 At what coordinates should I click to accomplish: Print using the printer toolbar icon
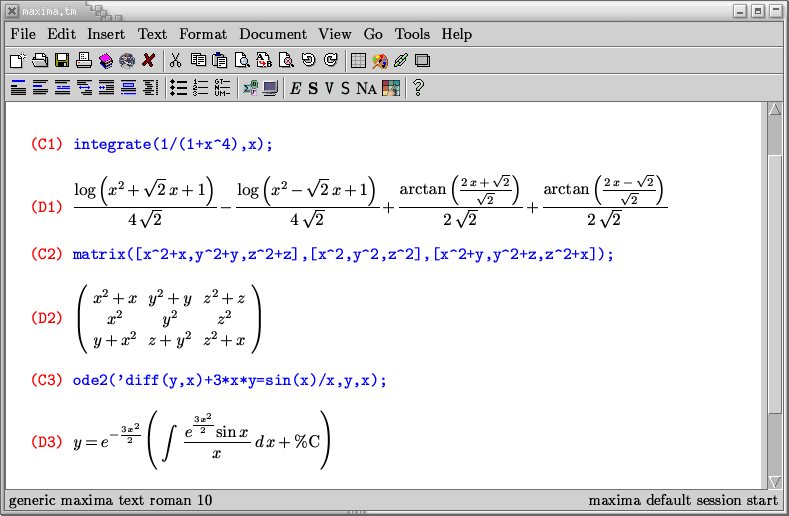click(x=84, y=60)
